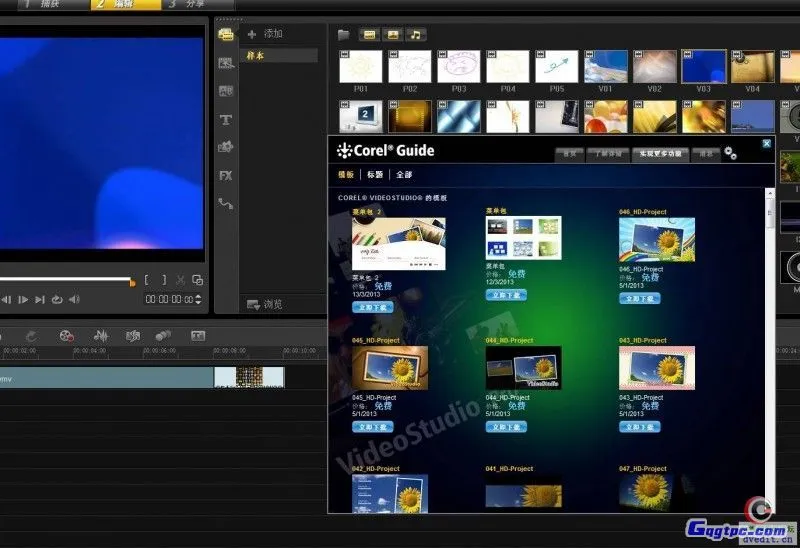Select the V03 blue video thumbnail

point(703,67)
